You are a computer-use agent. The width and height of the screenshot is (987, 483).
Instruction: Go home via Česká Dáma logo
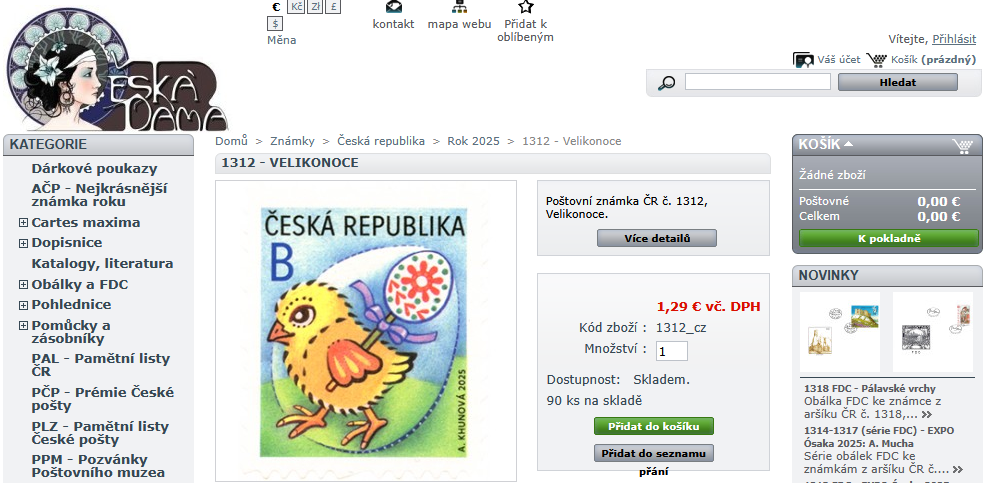(117, 69)
